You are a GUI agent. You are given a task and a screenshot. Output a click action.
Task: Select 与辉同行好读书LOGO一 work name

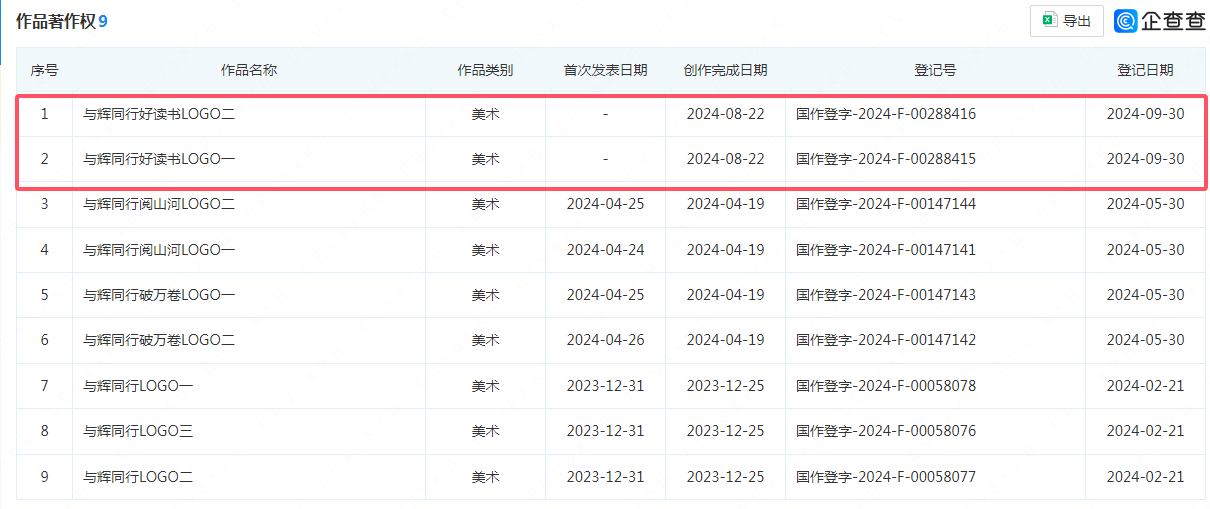tap(159, 159)
